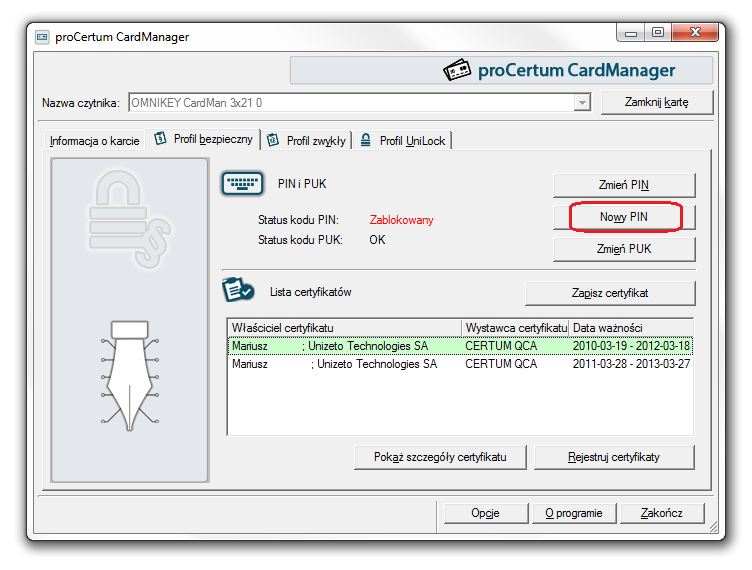The width and height of the screenshot is (752, 570).
Task: Click Rejestruj certyfikaty button
Action: [x=614, y=457]
